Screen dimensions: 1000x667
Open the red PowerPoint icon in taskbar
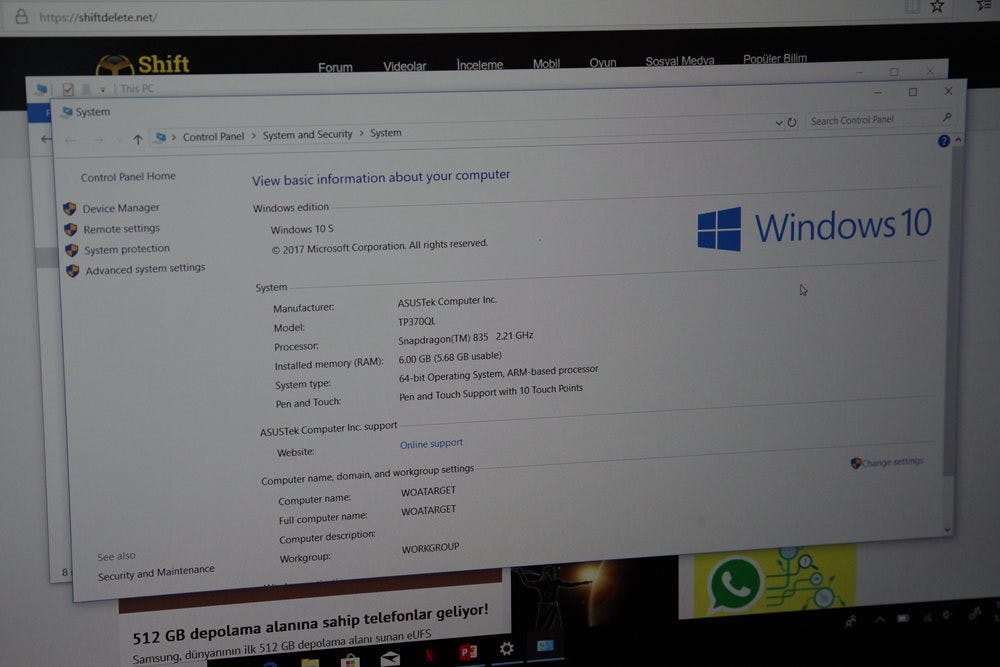pos(468,651)
